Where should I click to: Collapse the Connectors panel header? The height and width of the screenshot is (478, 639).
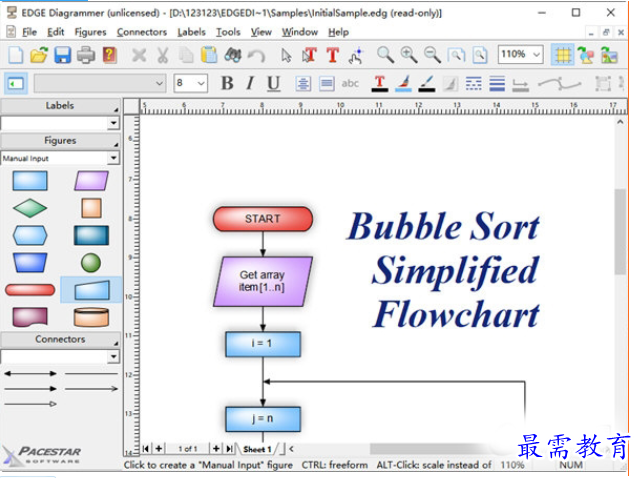point(60,339)
